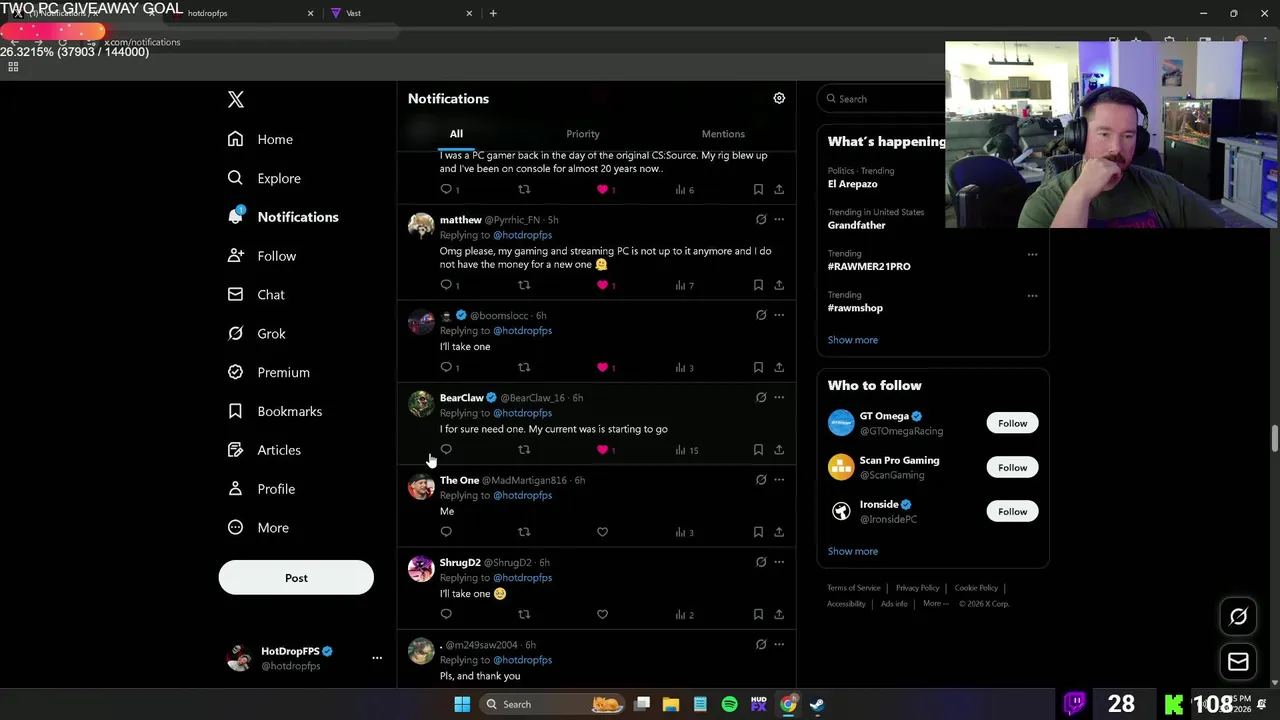Bookmark ShrugD2's reply
1280x720 pixels.
758,614
